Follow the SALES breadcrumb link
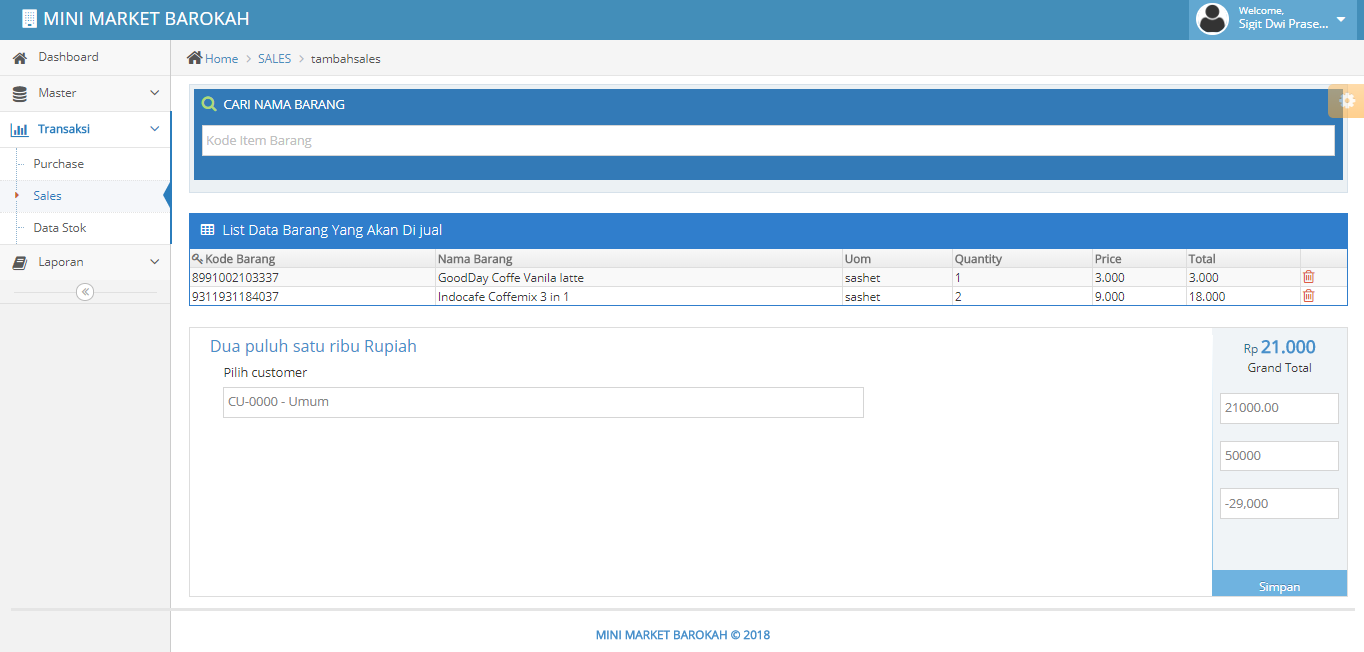1364x652 pixels. point(274,59)
